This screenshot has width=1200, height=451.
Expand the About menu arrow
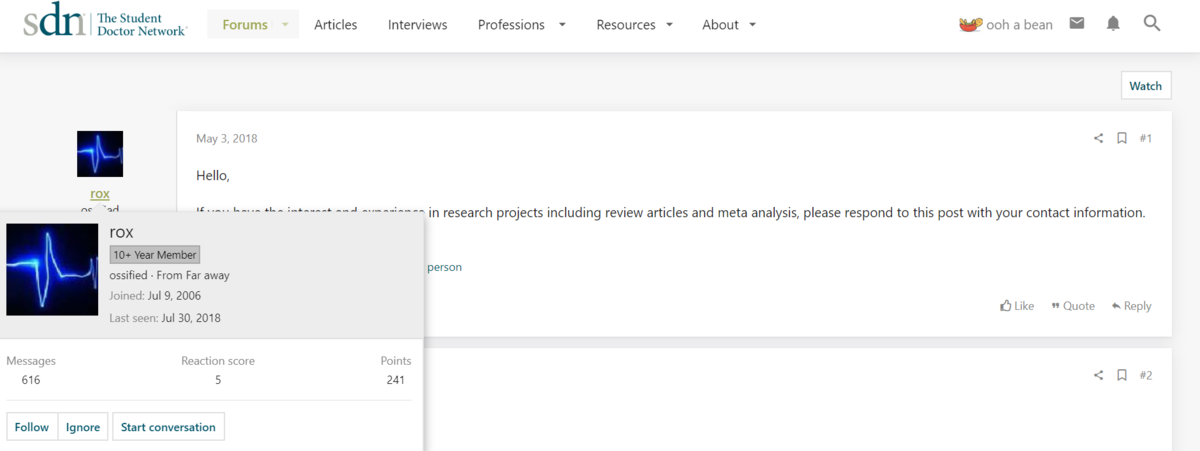pyautogui.click(x=752, y=24)
